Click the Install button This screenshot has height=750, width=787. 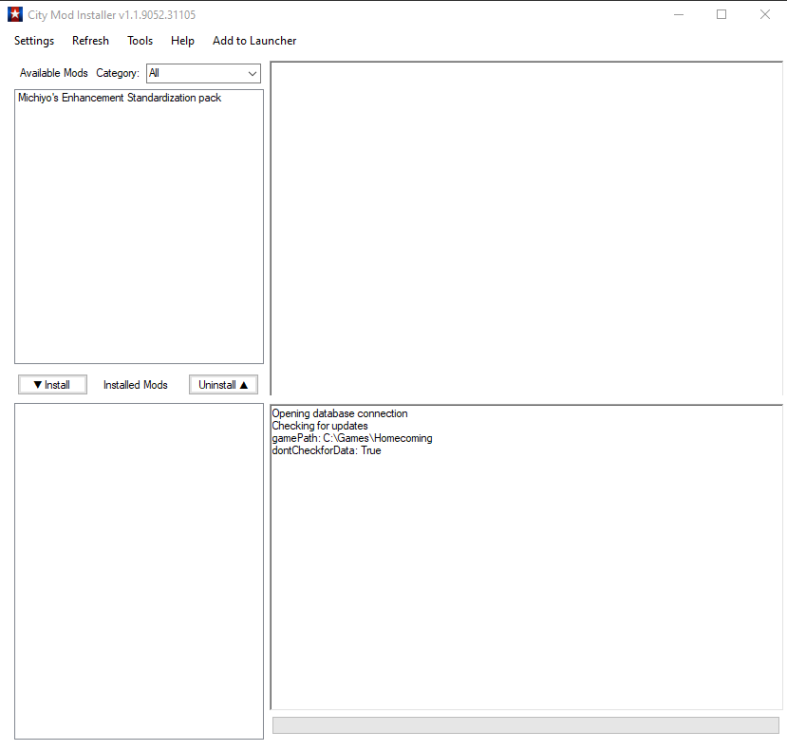(x=52, y=385)
